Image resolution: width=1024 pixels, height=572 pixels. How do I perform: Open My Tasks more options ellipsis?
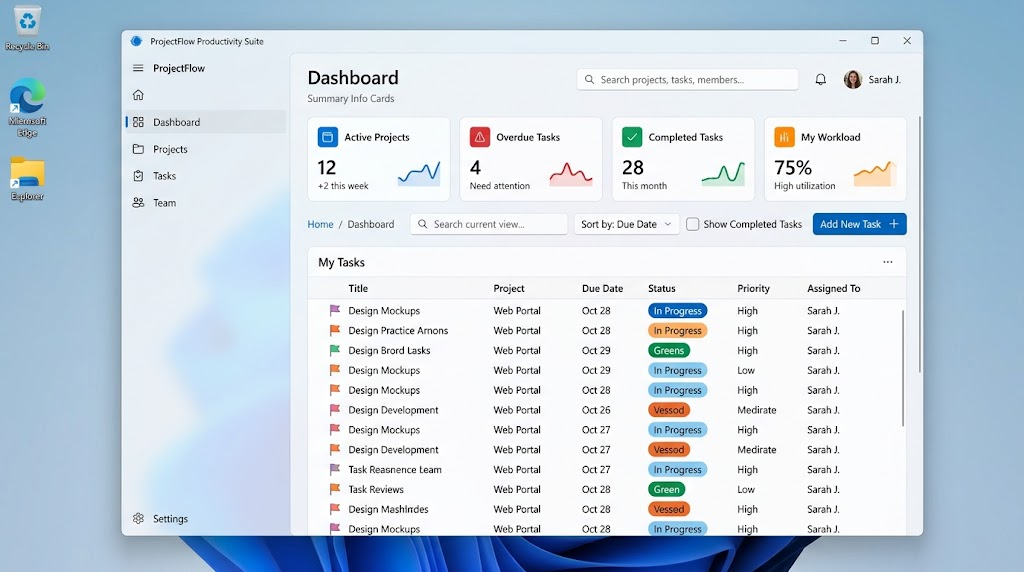pos(888,262)
